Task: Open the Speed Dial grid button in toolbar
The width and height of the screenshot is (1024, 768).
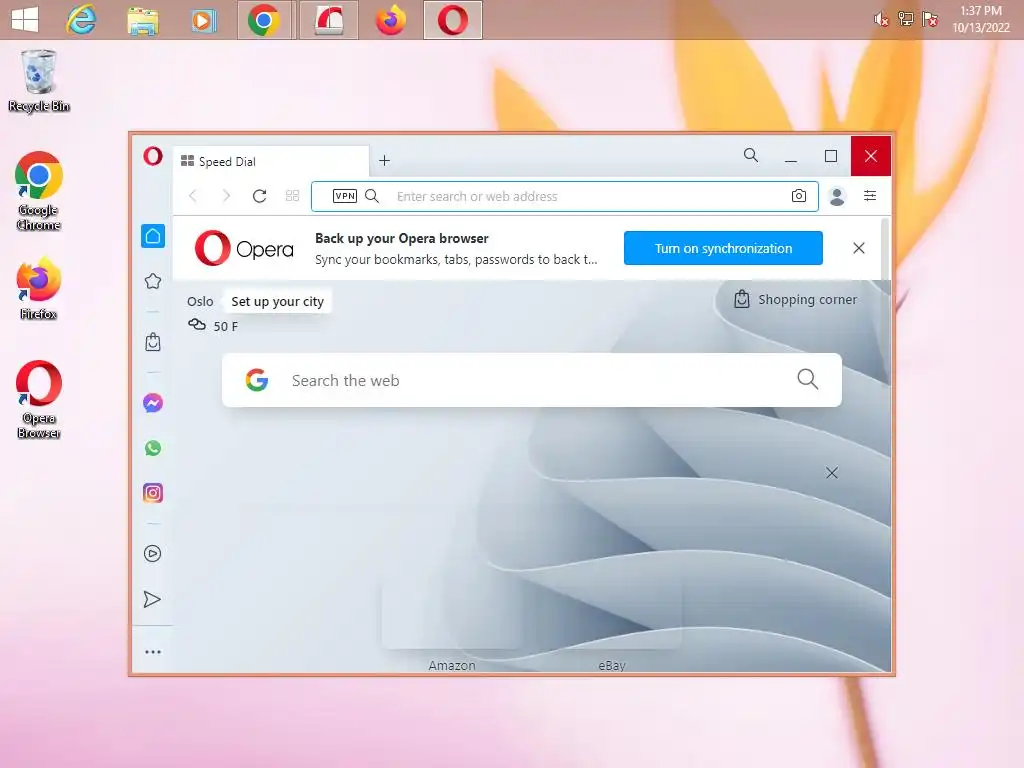Action: [293, 196]
